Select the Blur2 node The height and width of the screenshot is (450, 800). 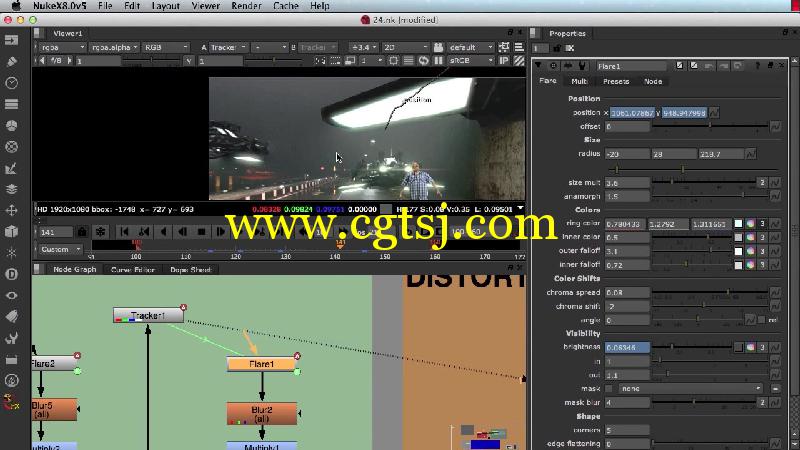point(262,414)
